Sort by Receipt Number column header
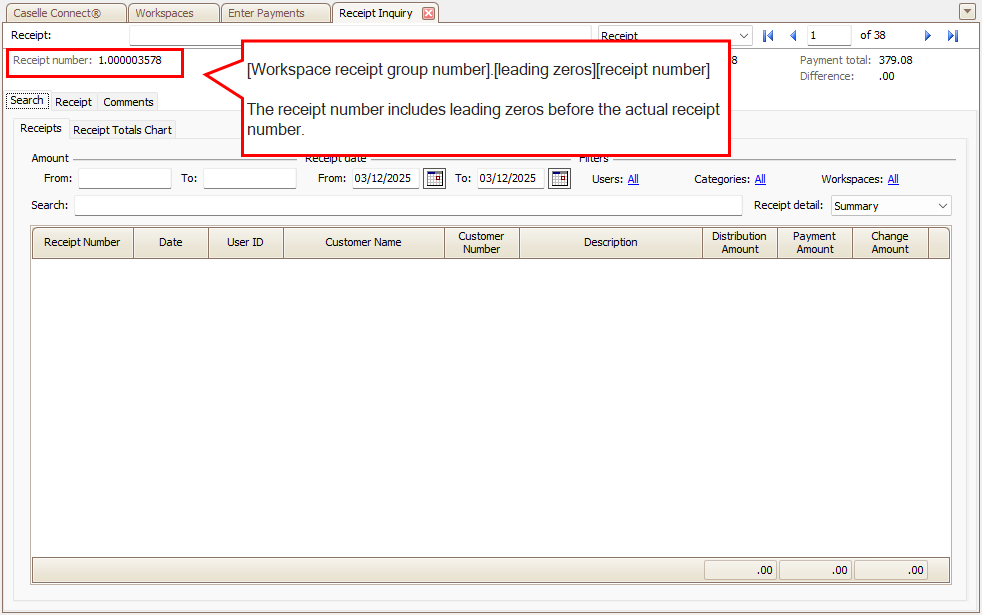982x615 pixels. [x=82, y=242]
